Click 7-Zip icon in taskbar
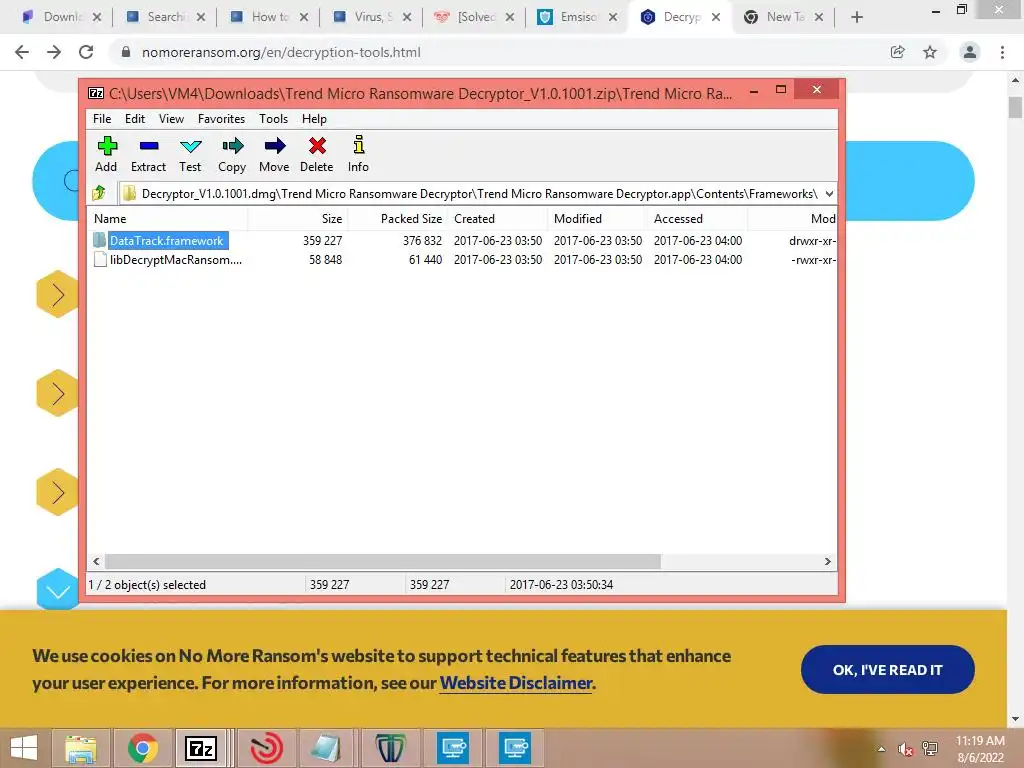1024x768 pixels. (x=201, y=748)
